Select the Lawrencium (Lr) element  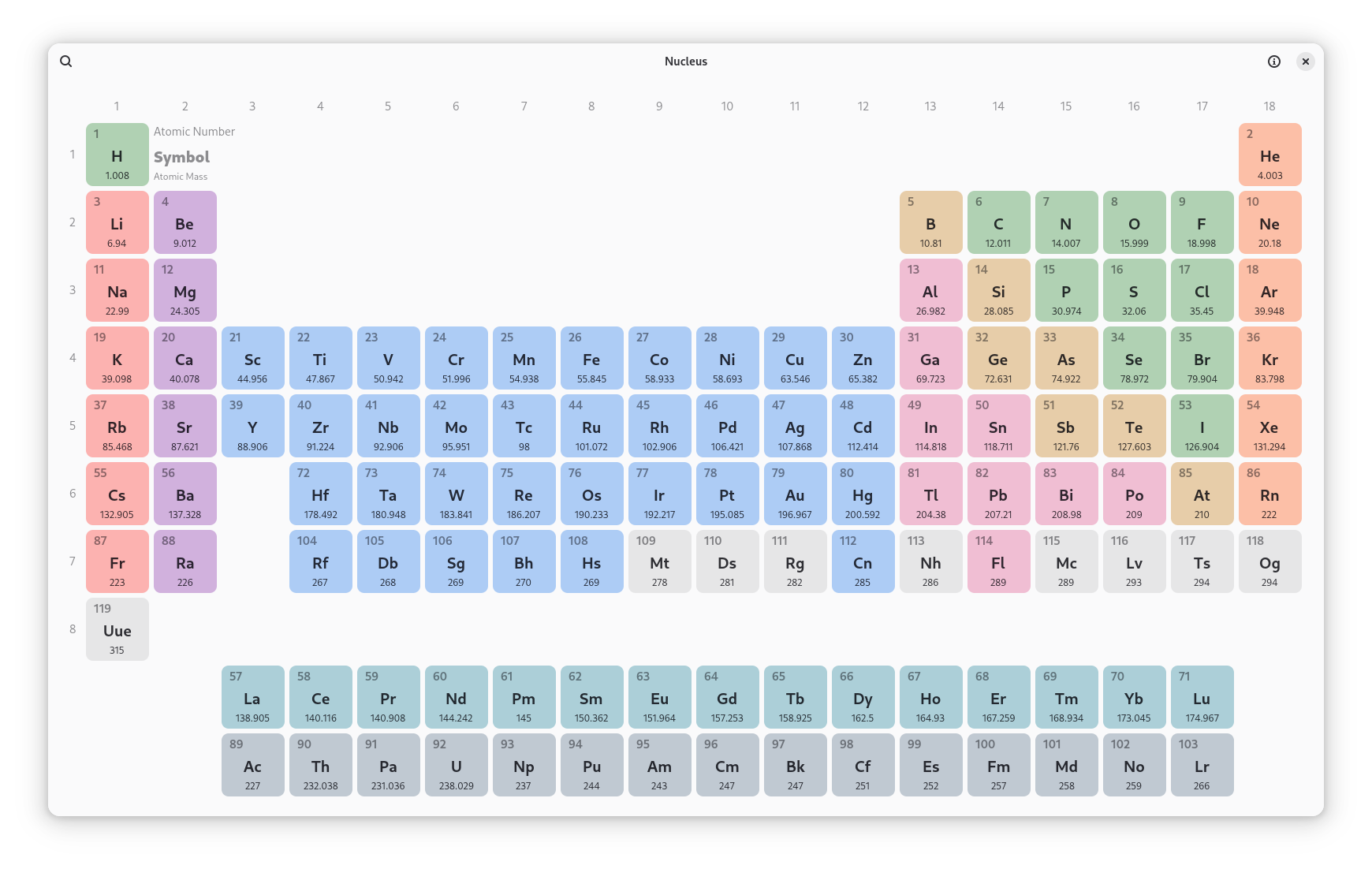pyautogui.click(x=1202, y=765)
